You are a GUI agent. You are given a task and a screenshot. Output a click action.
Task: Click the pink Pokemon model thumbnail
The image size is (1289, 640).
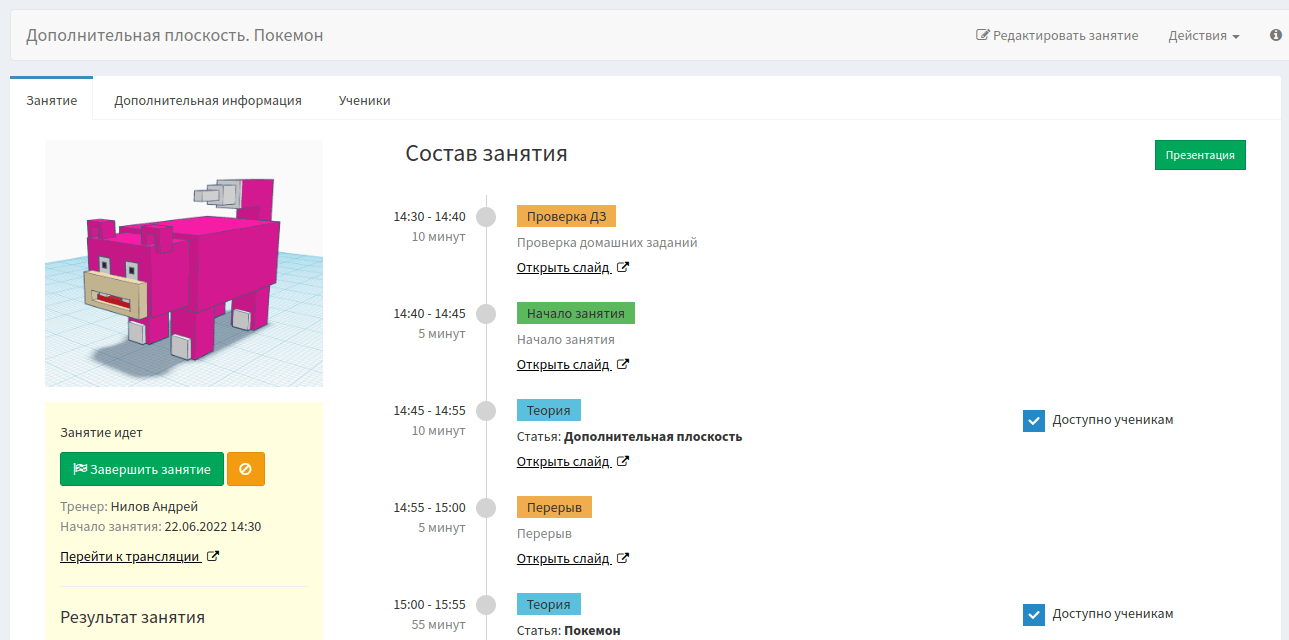(x=183, y=263)
